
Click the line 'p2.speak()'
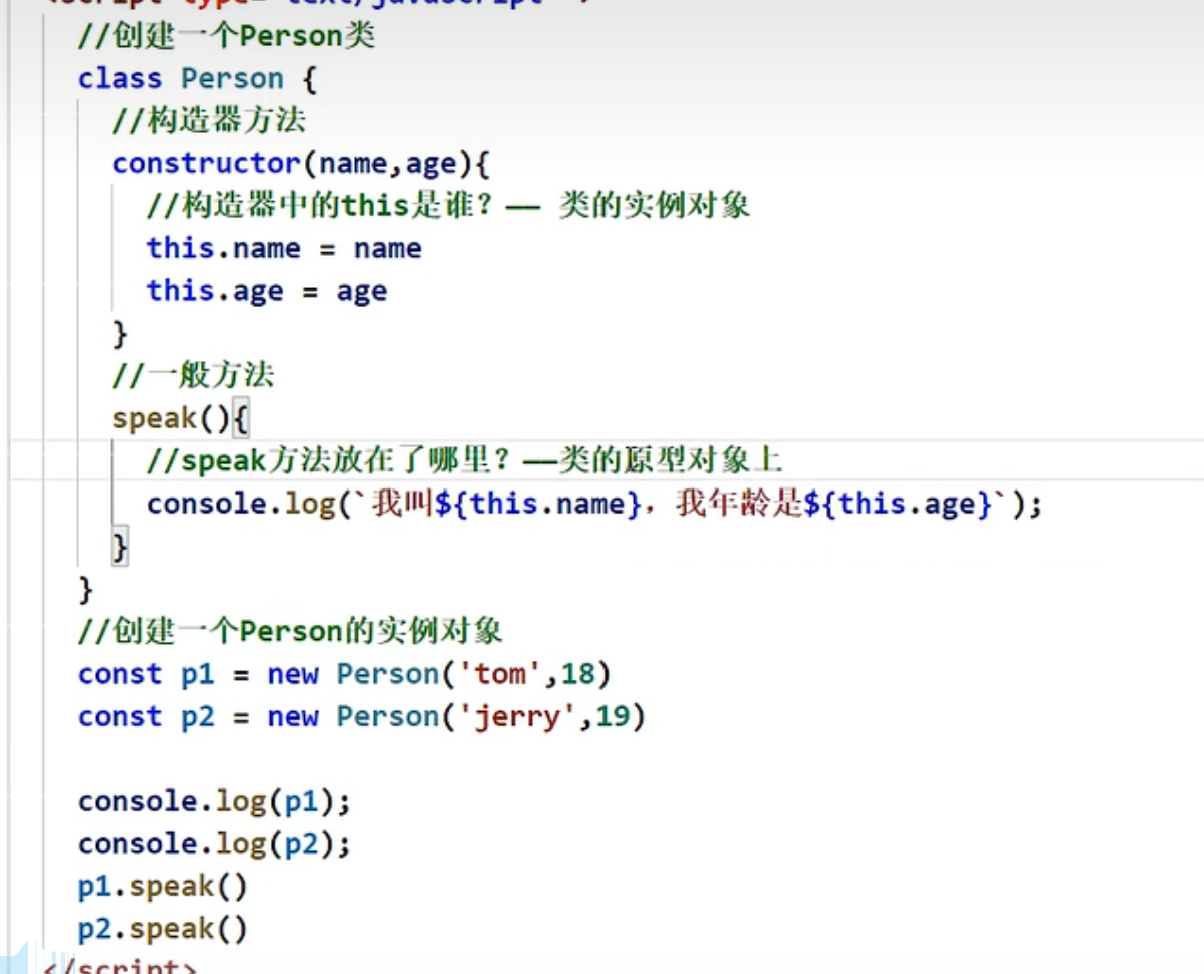pos(163,929)
